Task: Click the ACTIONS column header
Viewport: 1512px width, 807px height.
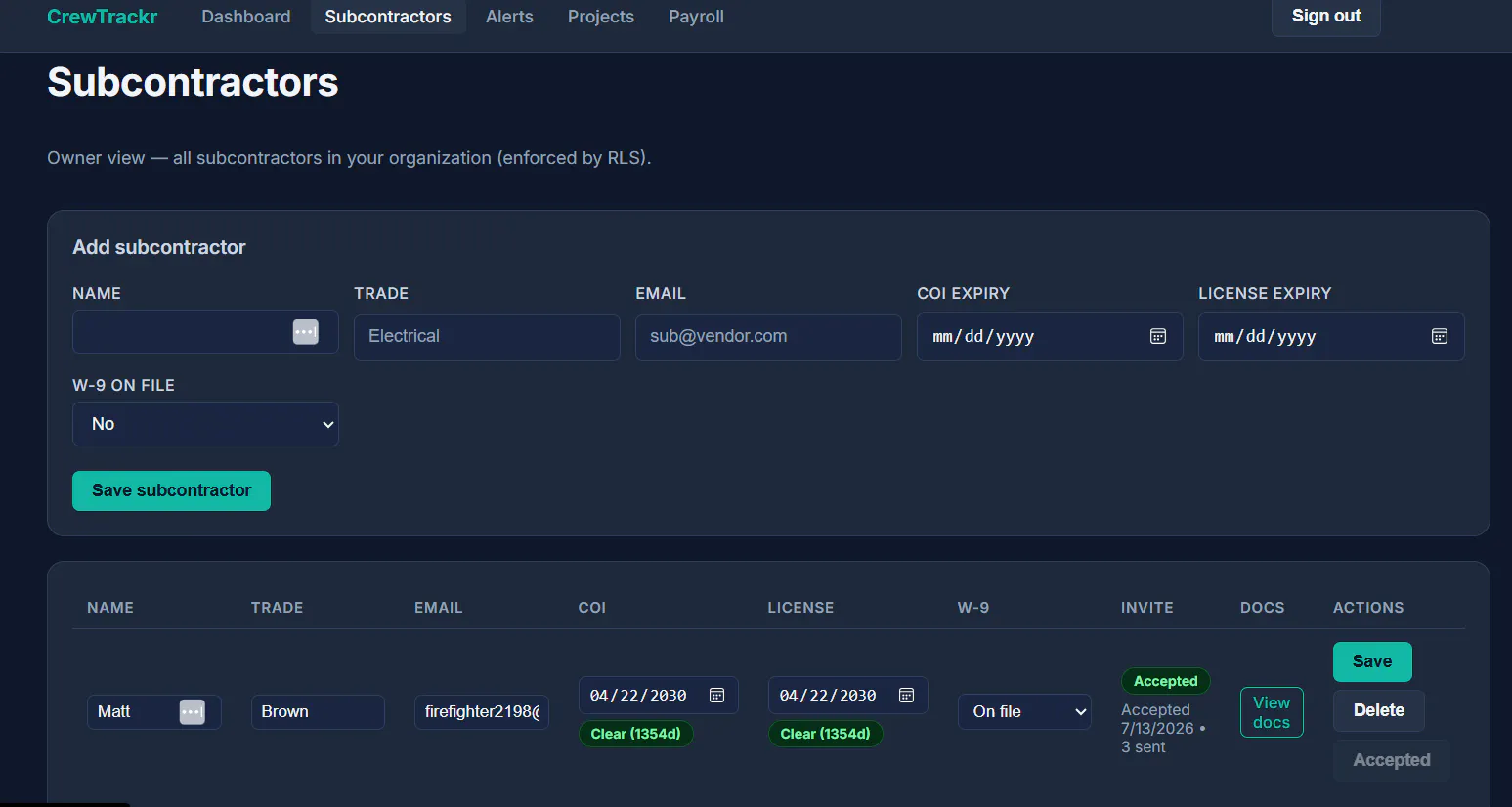Action: 1368,608
